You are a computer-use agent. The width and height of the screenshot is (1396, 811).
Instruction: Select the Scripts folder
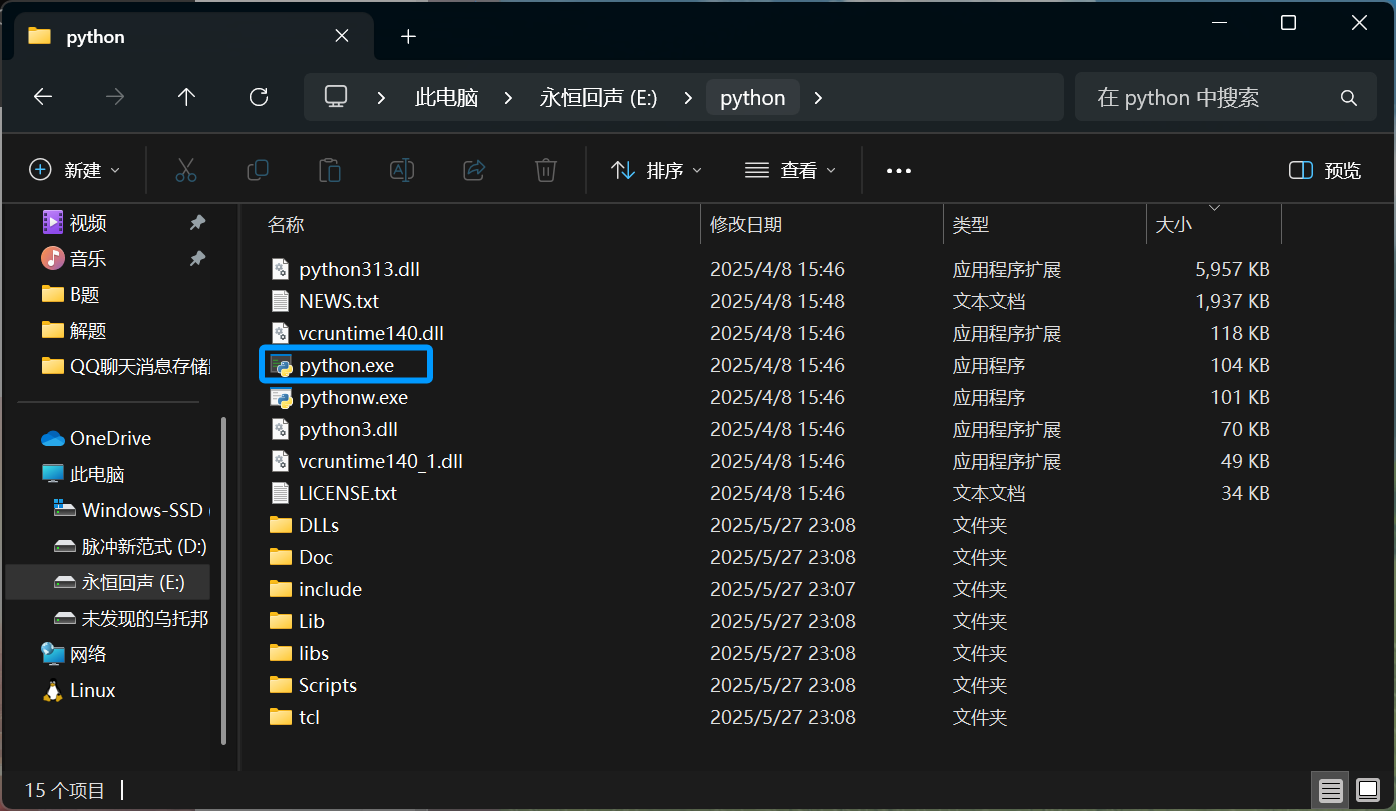click(328, 686)
